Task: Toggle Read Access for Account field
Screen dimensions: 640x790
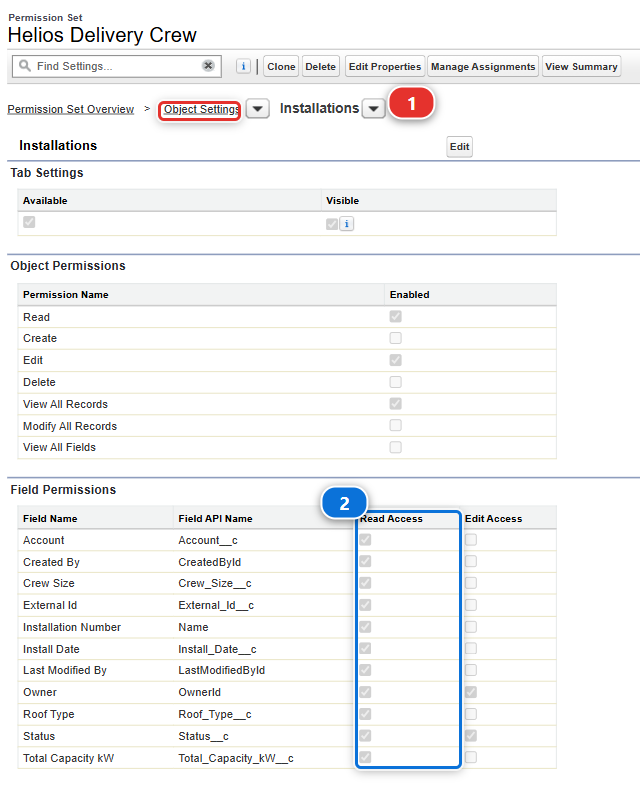Action: pyautogui.click(x=365, y=540)
